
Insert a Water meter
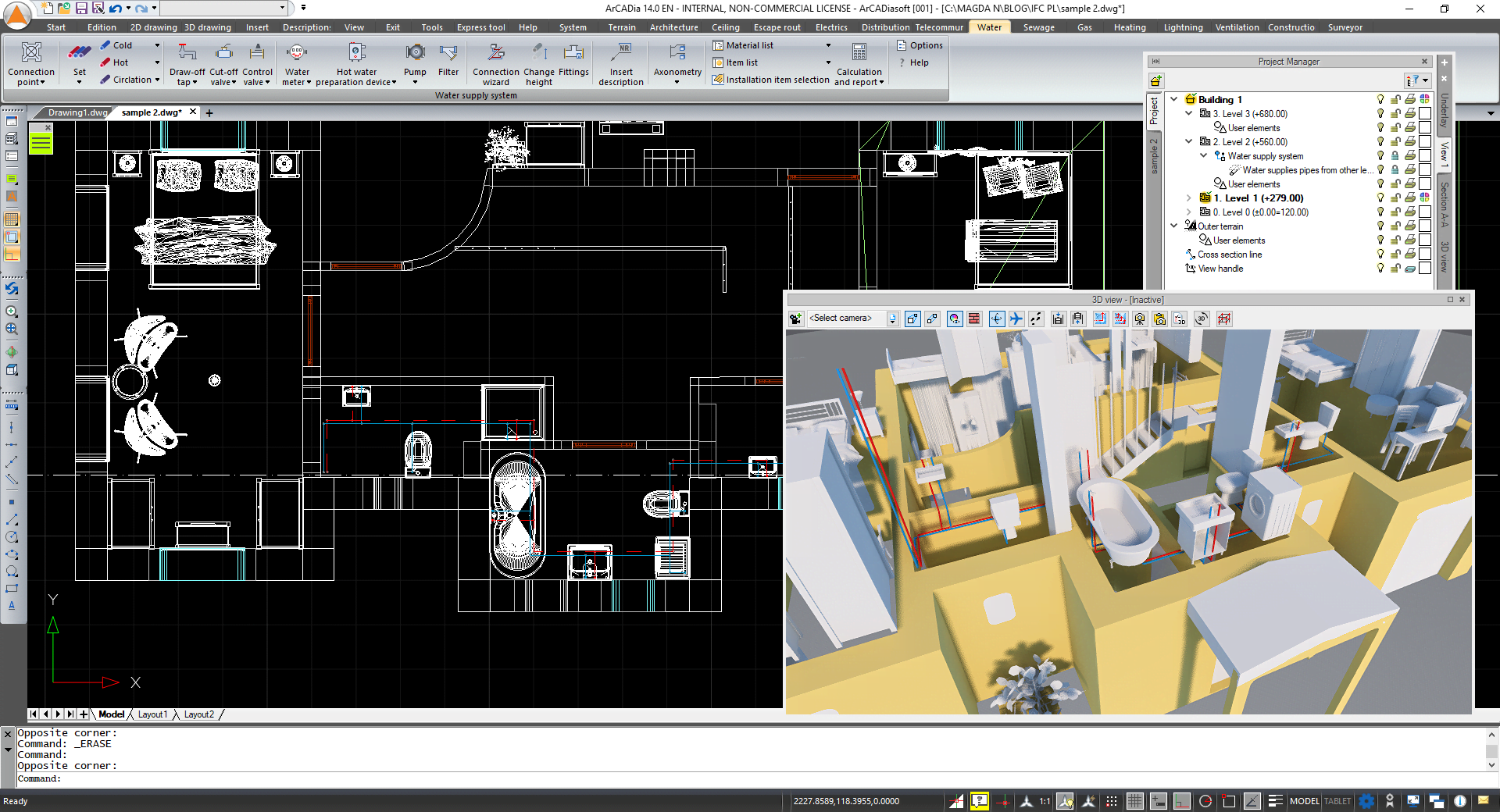(x=297, y=63)
